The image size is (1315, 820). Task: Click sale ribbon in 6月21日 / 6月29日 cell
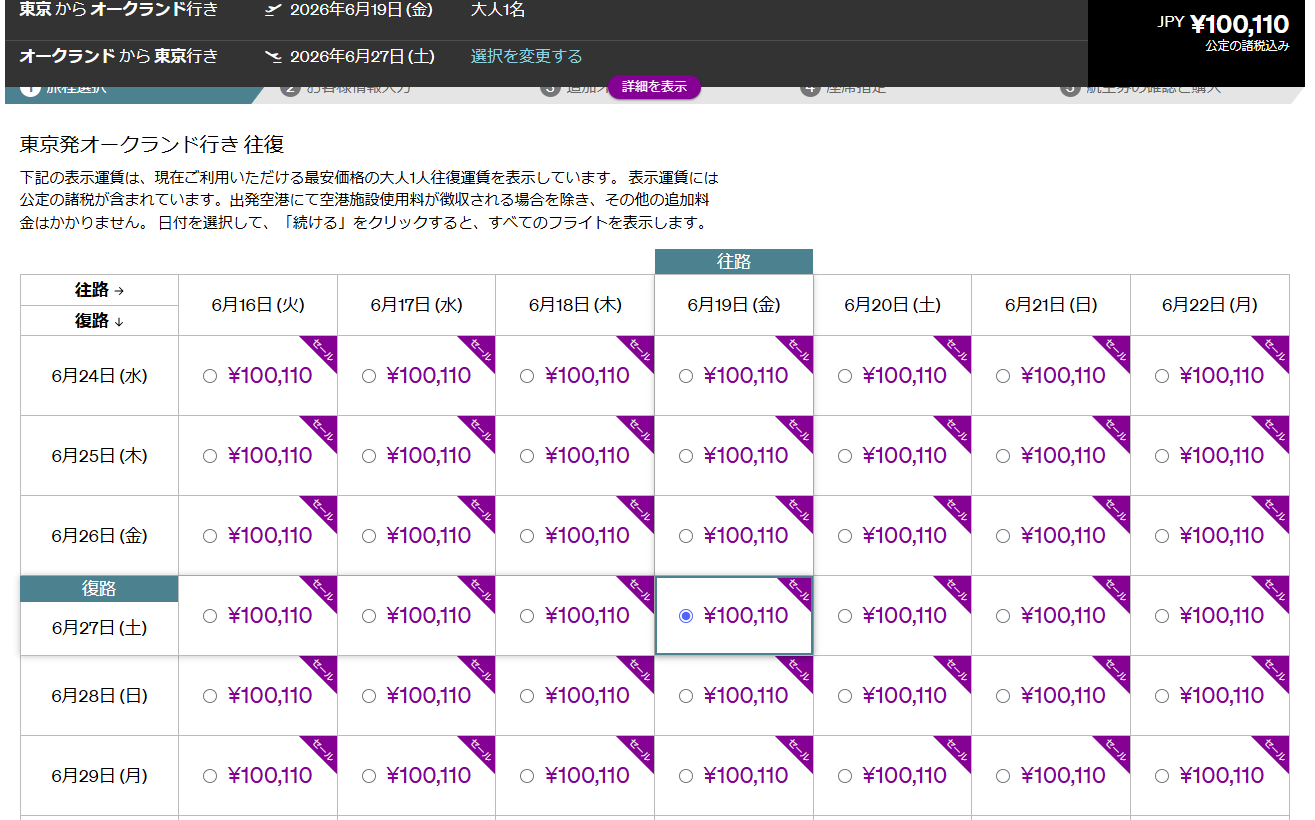click(x=1115, y=752)
